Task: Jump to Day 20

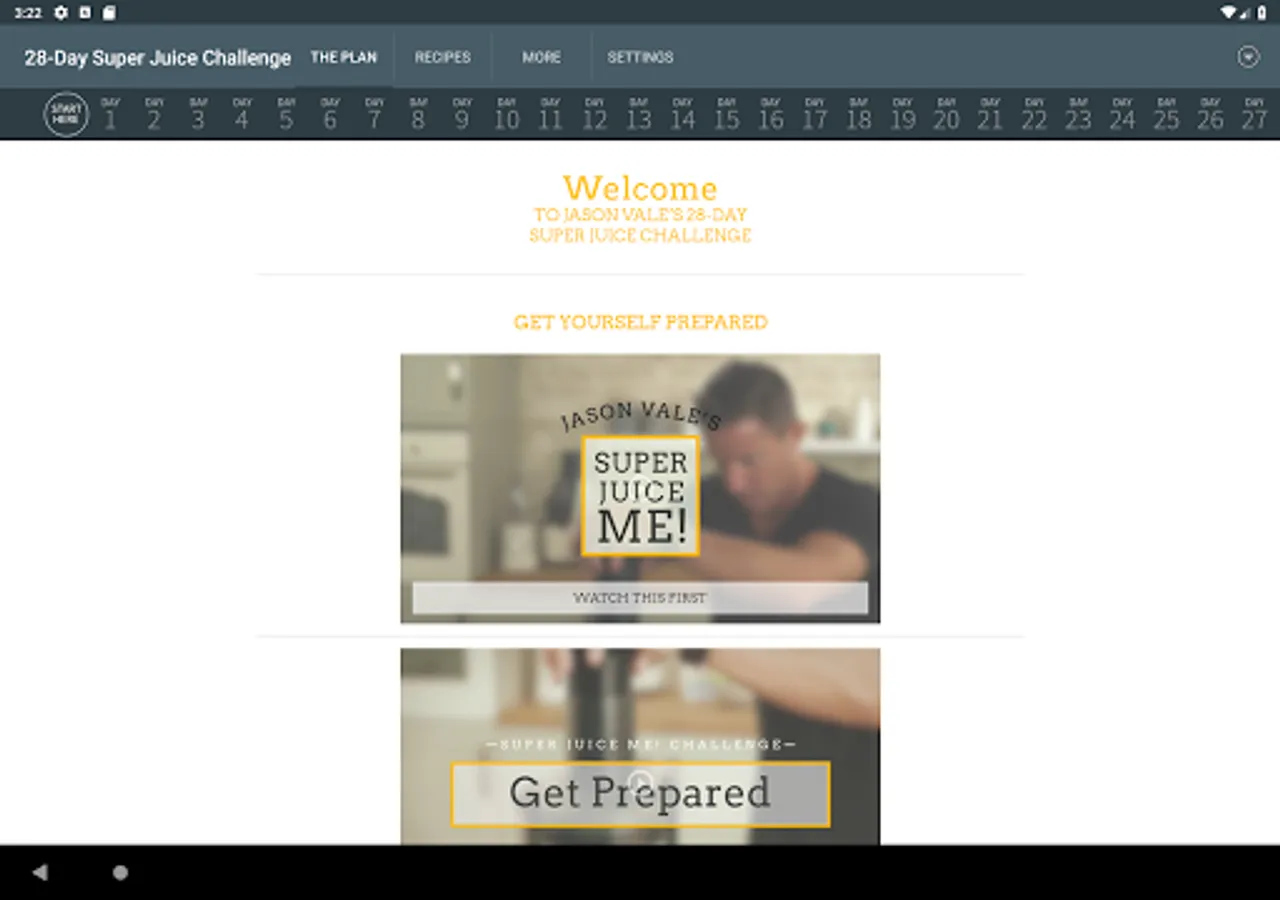Action: (946, 114)
